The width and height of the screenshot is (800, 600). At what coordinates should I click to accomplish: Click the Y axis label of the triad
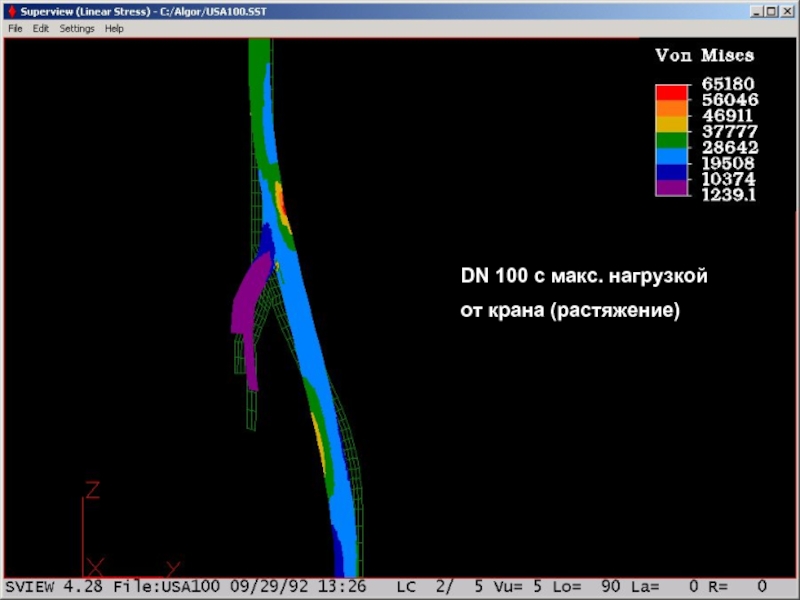pos(173,568)
